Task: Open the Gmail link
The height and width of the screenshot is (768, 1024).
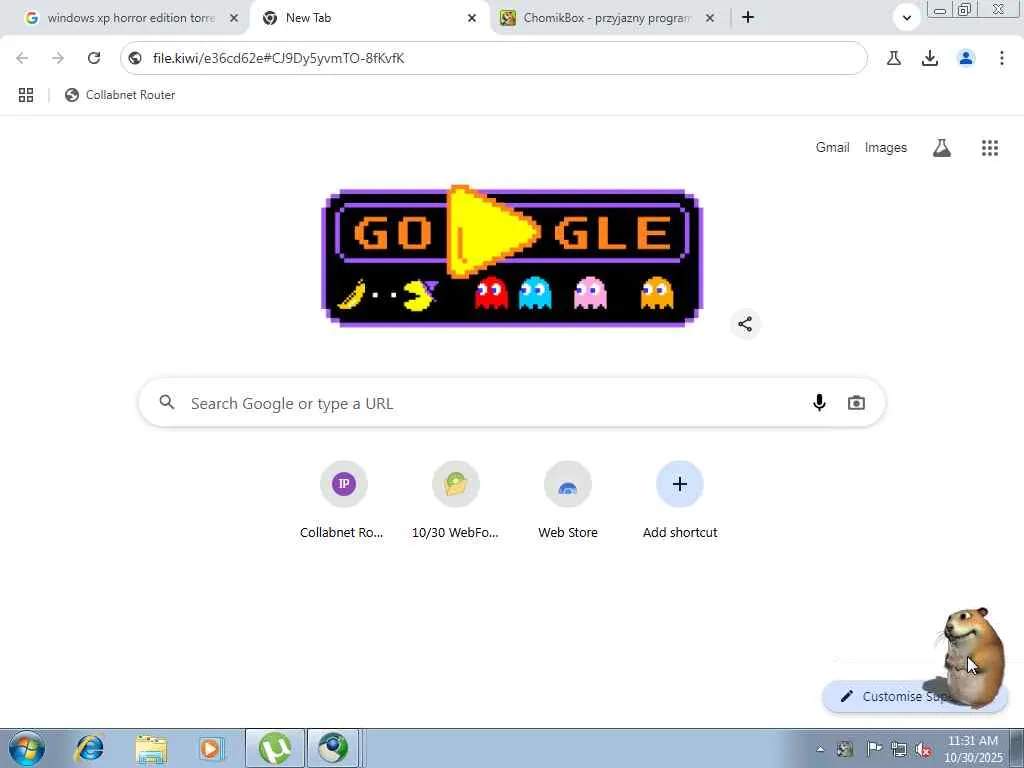Action: pos(832,148)
